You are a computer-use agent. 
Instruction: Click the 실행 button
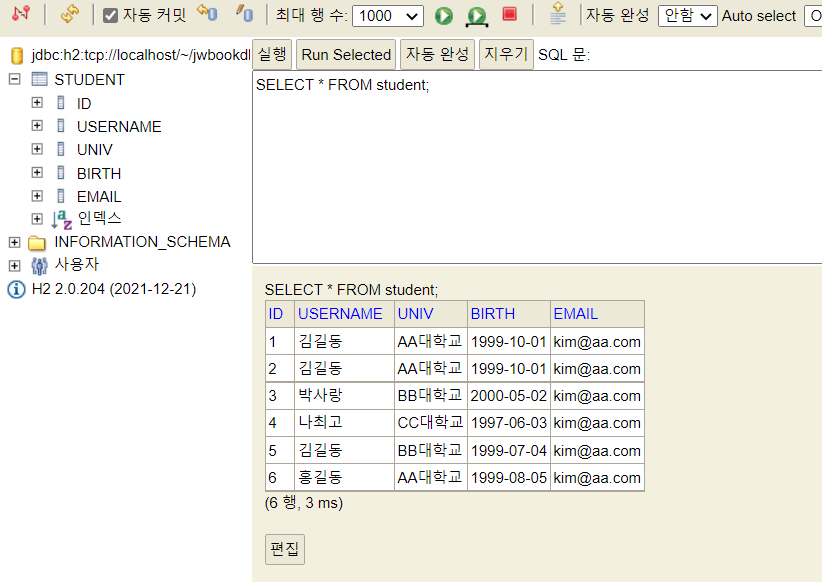tap(272, 54)
